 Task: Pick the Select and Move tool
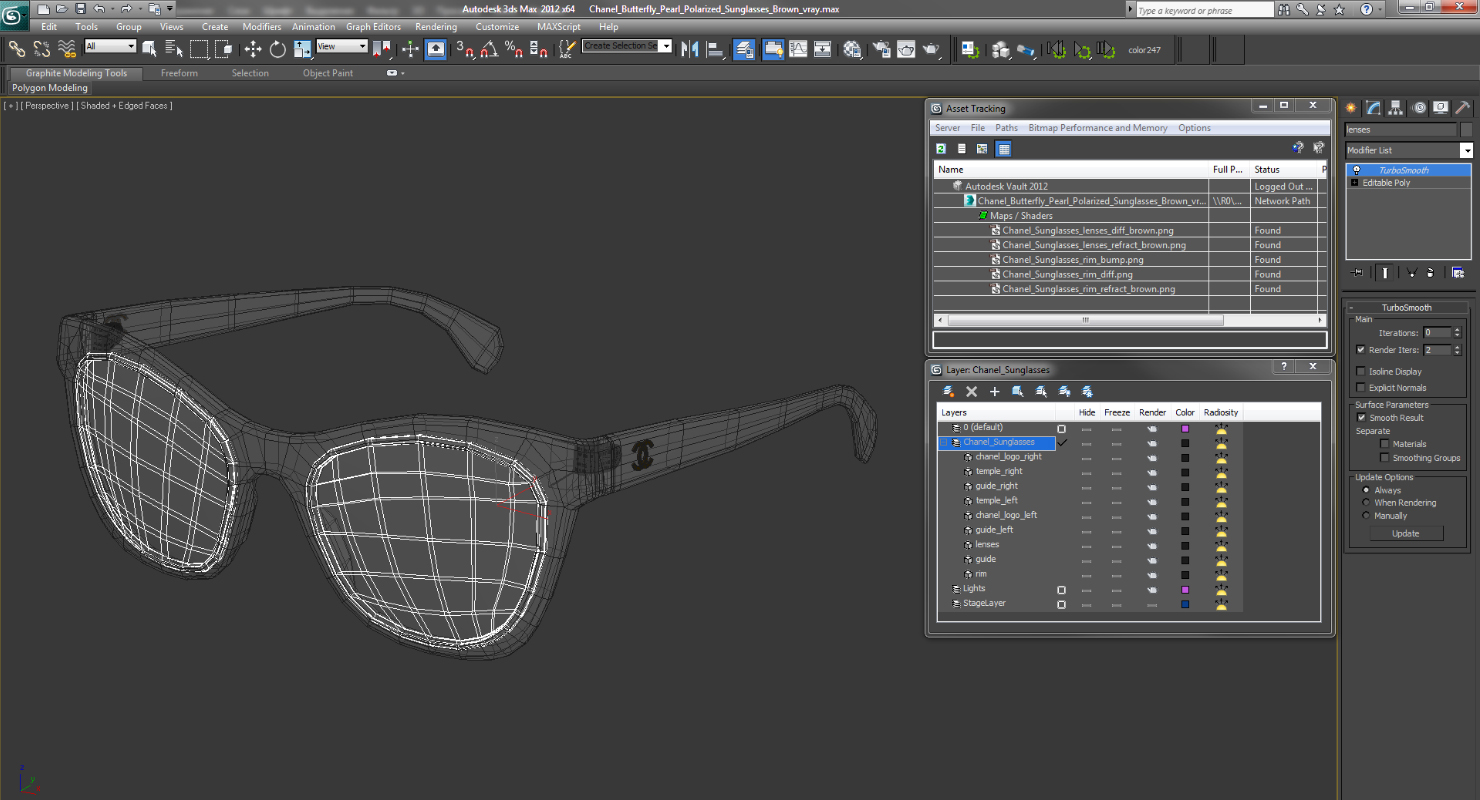pyautogui.click(x=253, y=49)
